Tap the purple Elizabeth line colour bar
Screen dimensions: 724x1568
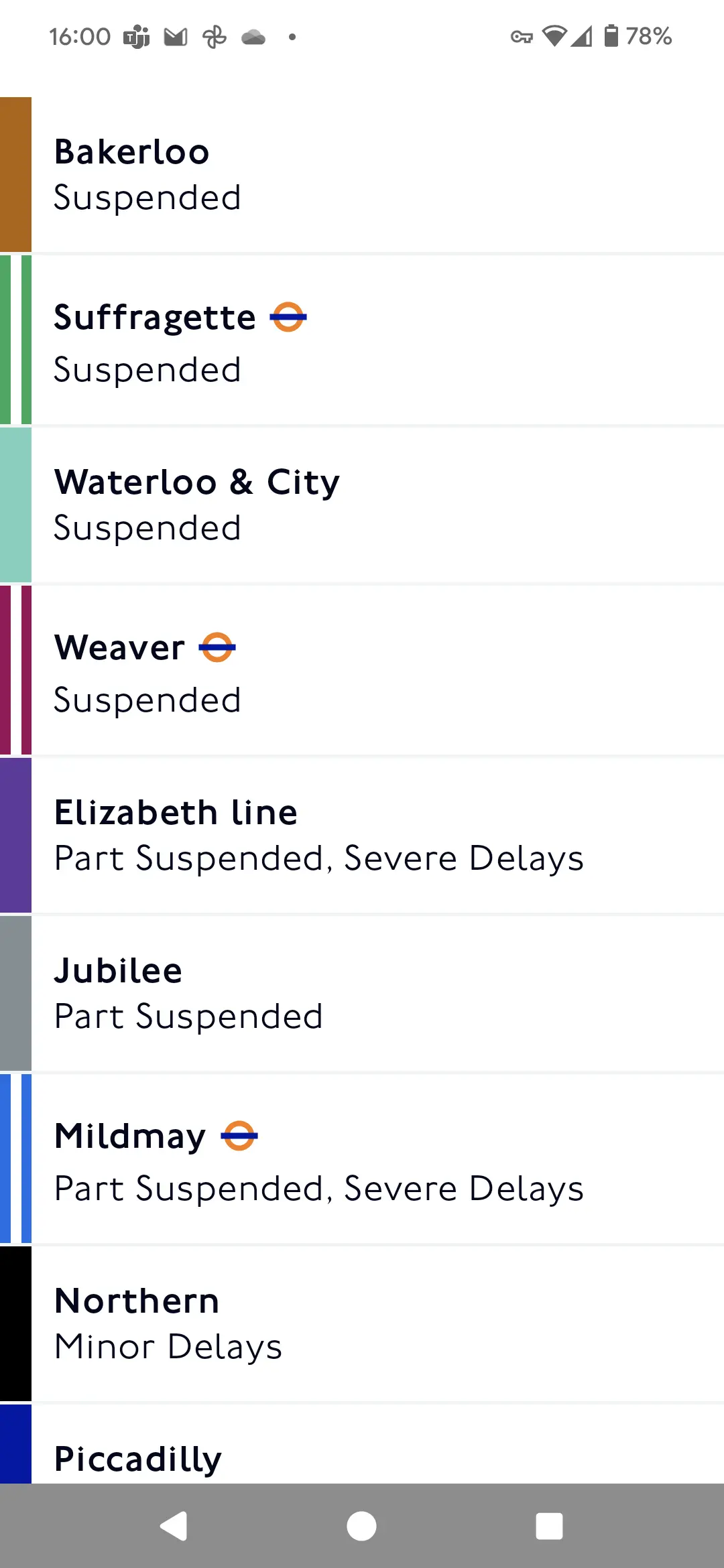tap(15, 835)
